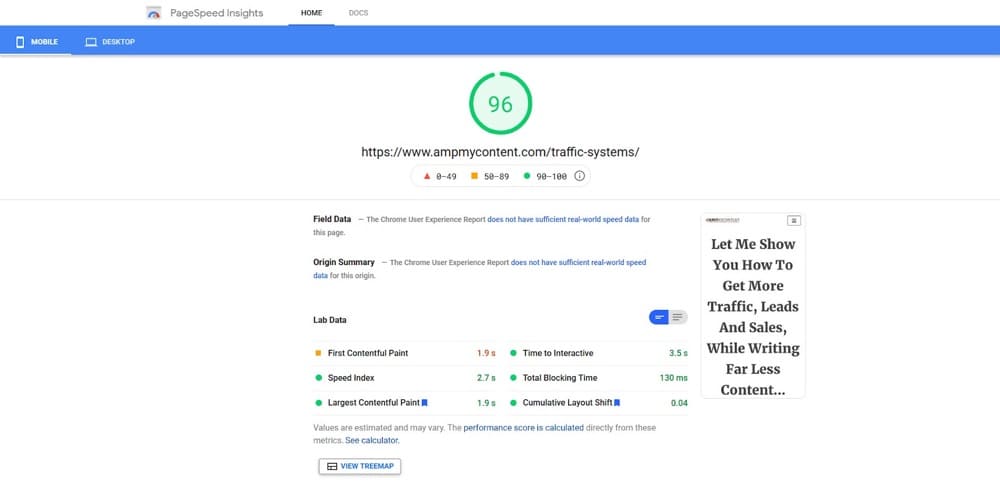Click the green circle 90-100 legend marker
1000x495 pixels.
(527, 176)
